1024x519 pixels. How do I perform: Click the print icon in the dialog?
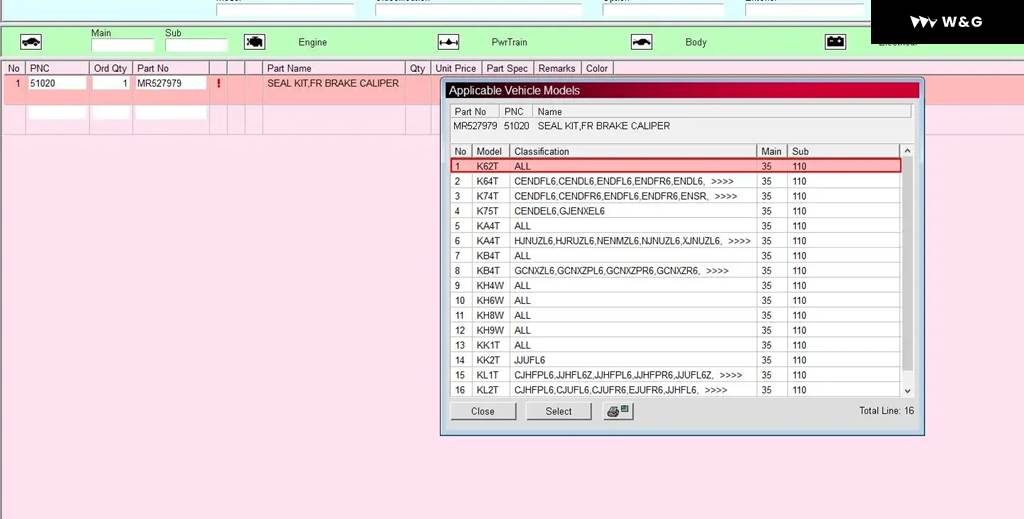point(618,411)
